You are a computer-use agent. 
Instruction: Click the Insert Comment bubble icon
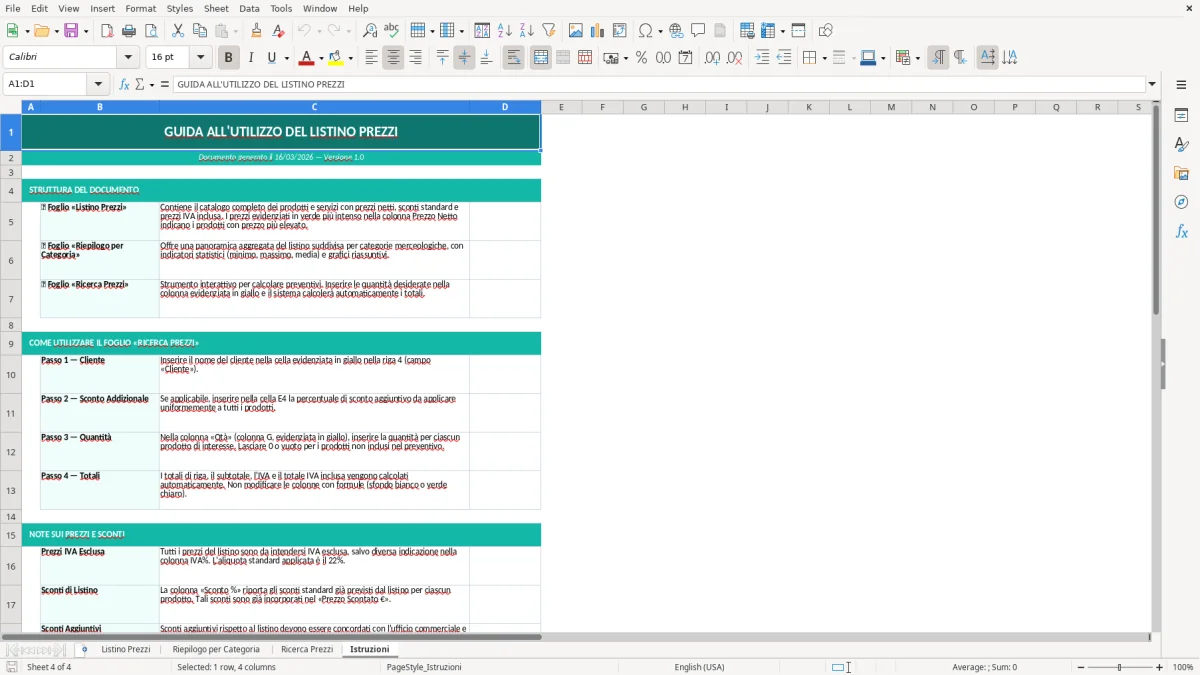pos(698,31)
